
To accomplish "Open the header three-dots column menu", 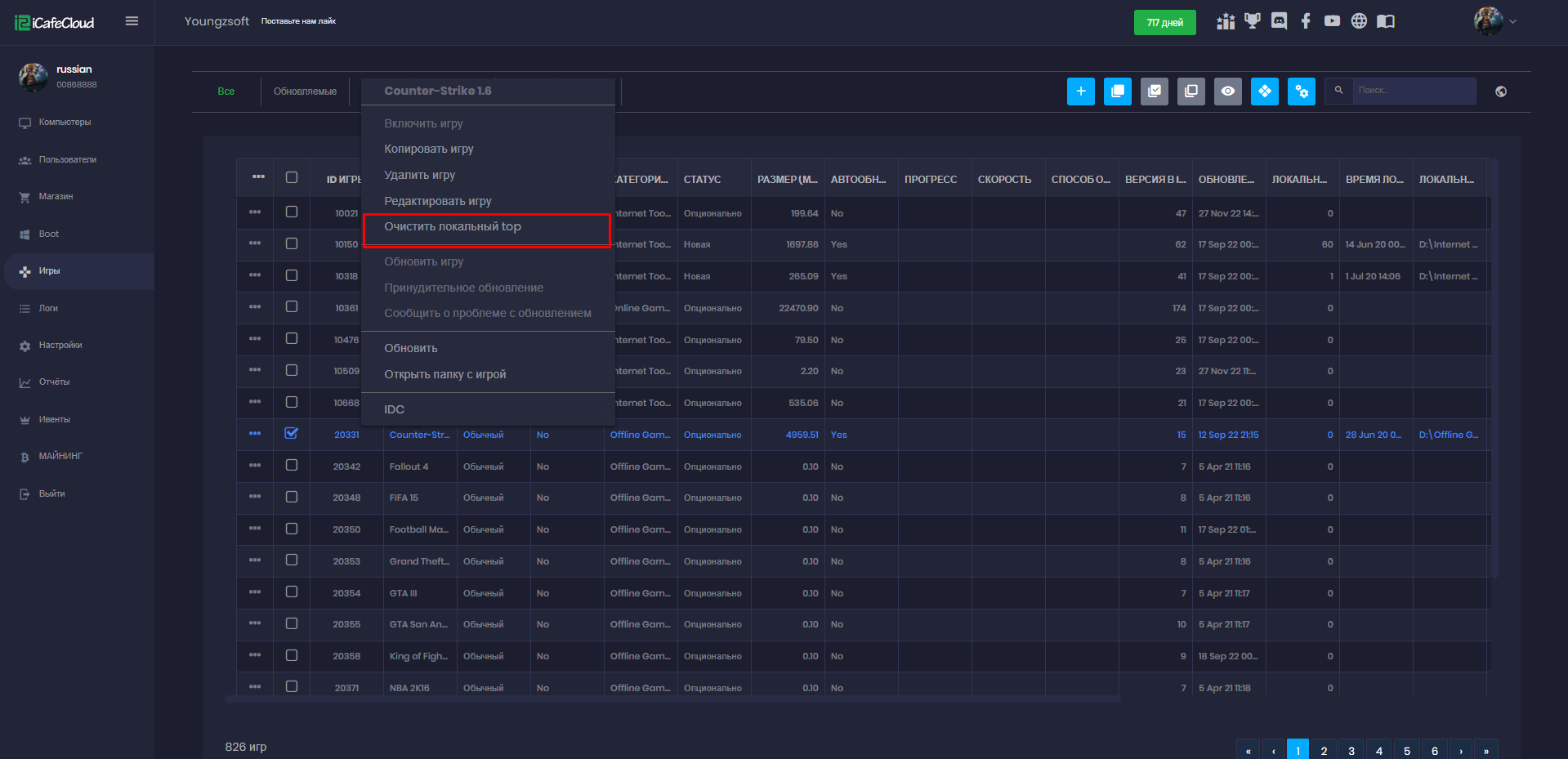I will pos(258,177).
